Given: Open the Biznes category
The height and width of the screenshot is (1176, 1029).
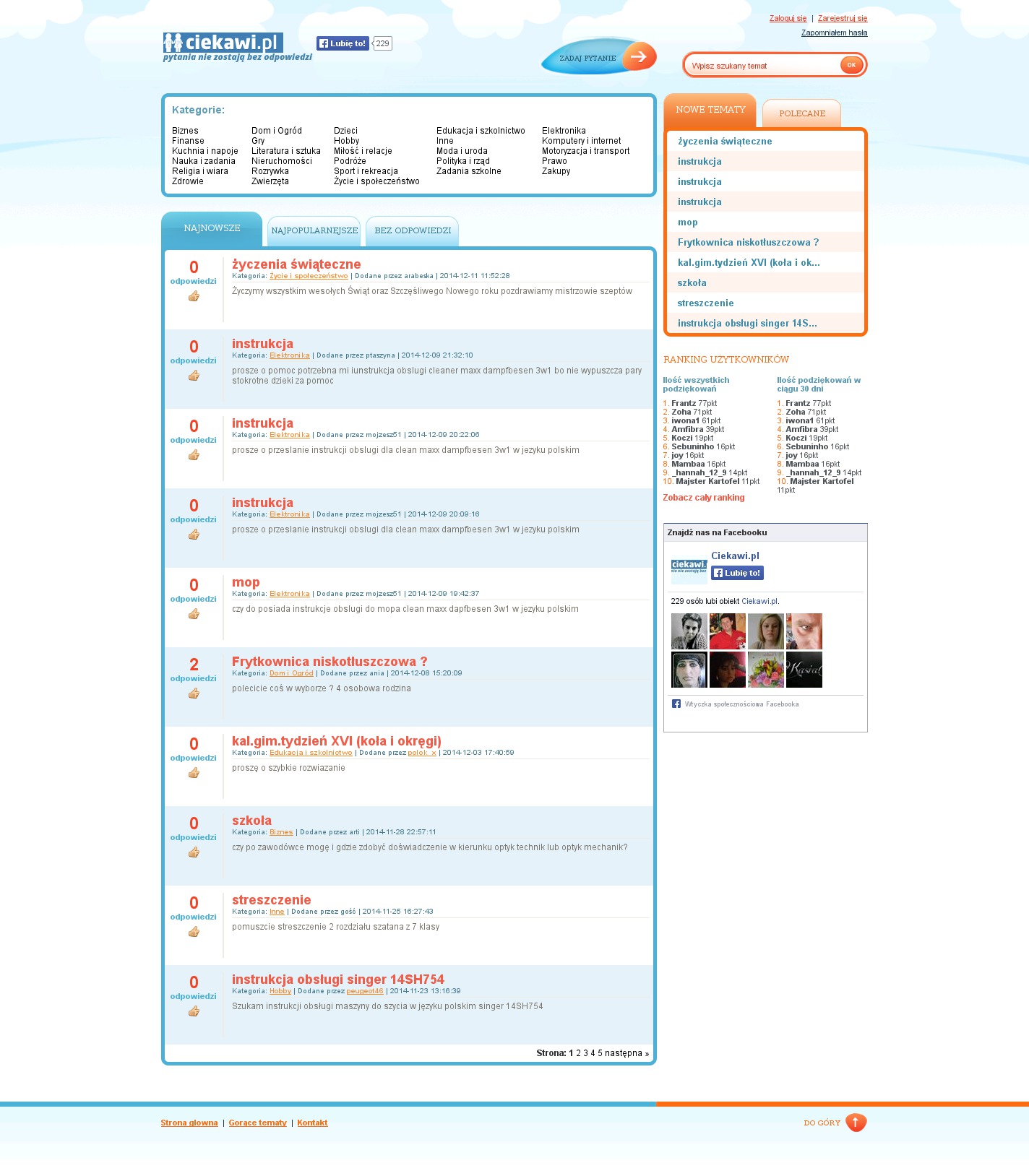Looking at the screenshot, I should tap(185, 131).
